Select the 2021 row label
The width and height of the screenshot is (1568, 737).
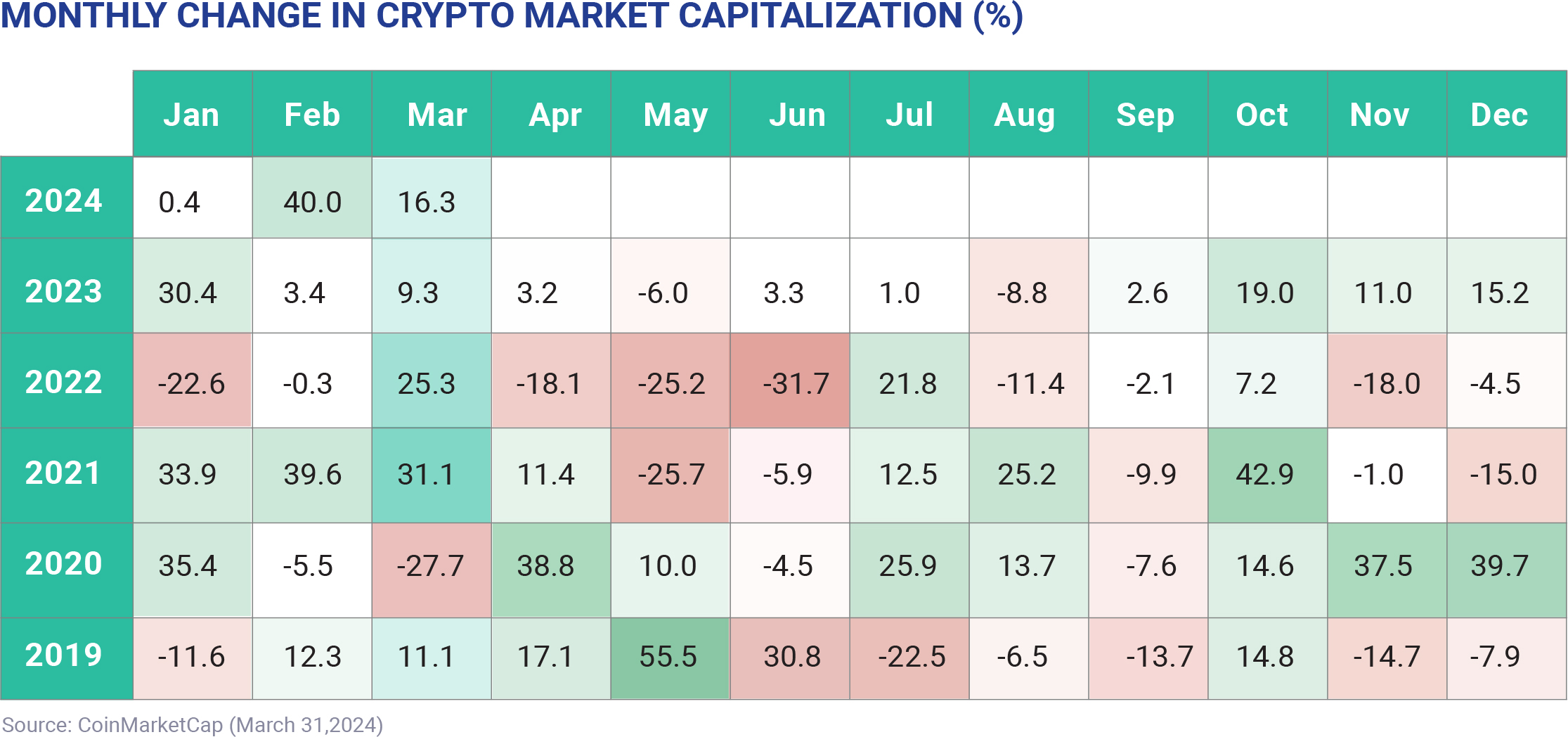(64, 473)
